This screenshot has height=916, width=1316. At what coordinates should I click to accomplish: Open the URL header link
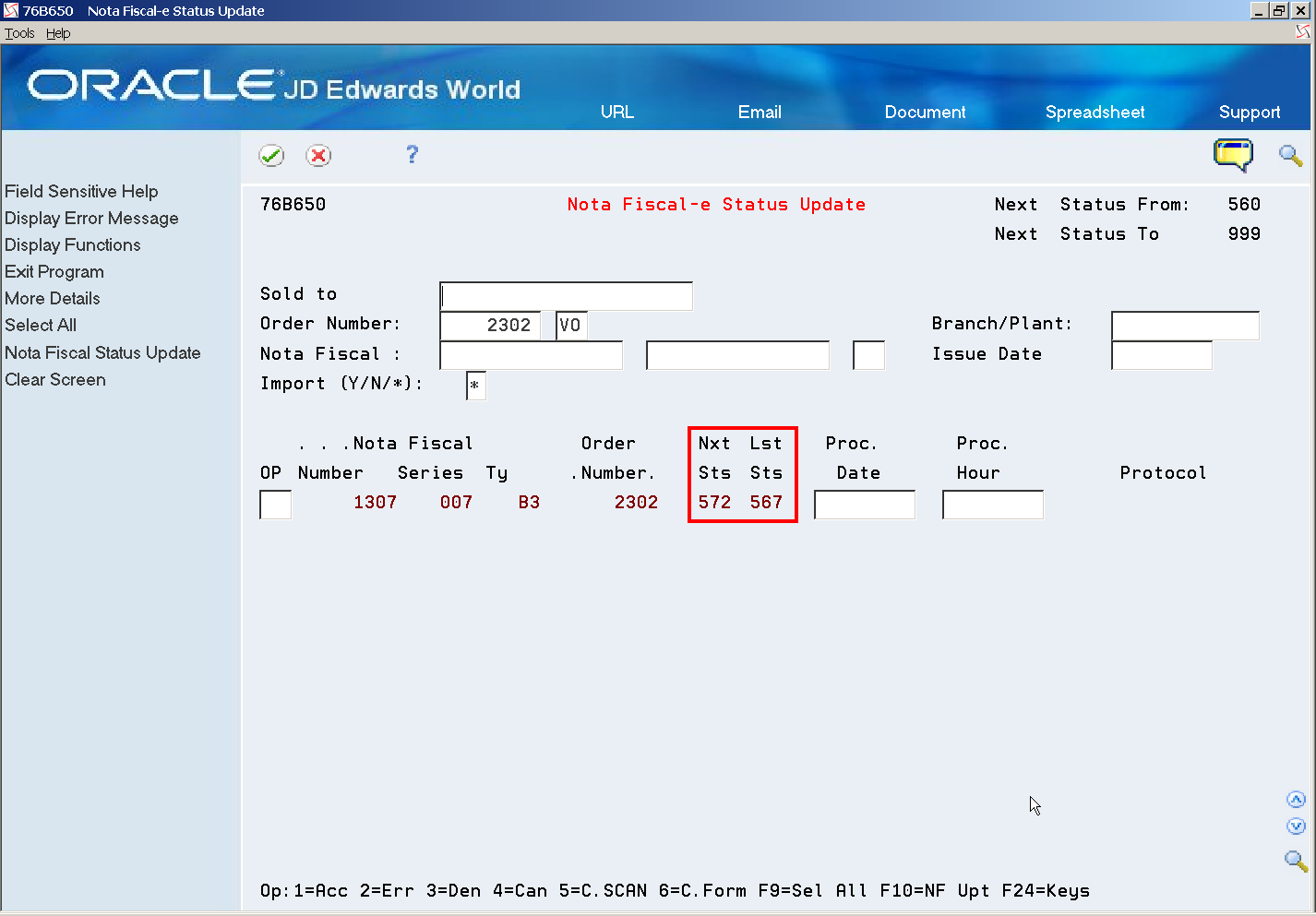tap(617, 112)
